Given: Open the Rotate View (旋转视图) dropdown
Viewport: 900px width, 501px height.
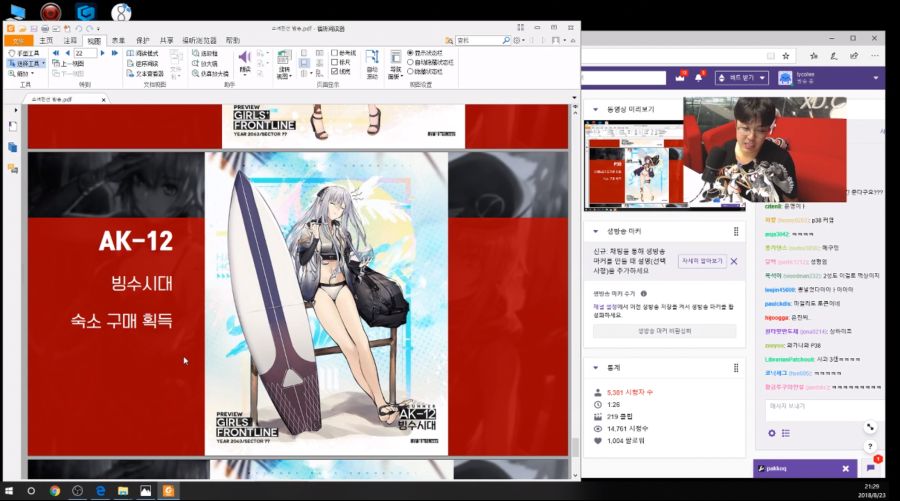Looking at the screenshot, I should (284, 64).
